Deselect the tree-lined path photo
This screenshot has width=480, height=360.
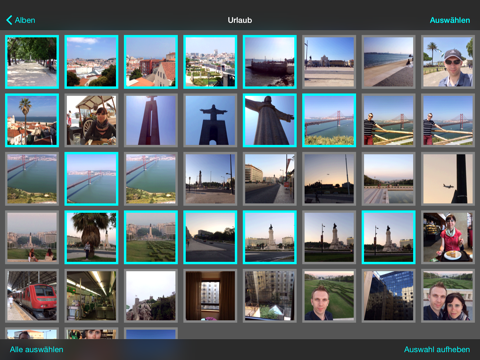click(x=32, y=62)
